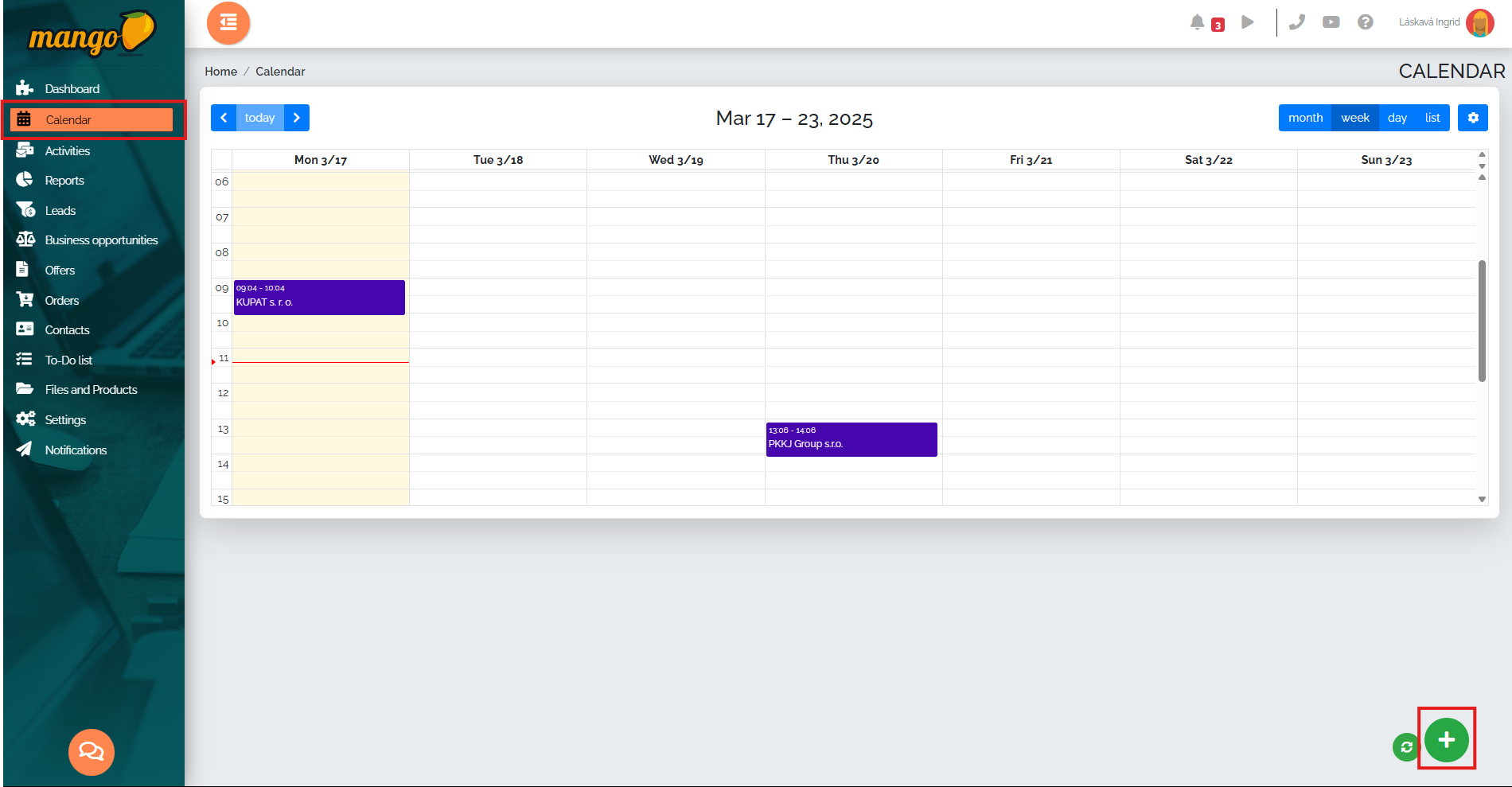This screenshot has width=1512, height=787.
Task: Open Settings menu item
Action: pos(65,420)
